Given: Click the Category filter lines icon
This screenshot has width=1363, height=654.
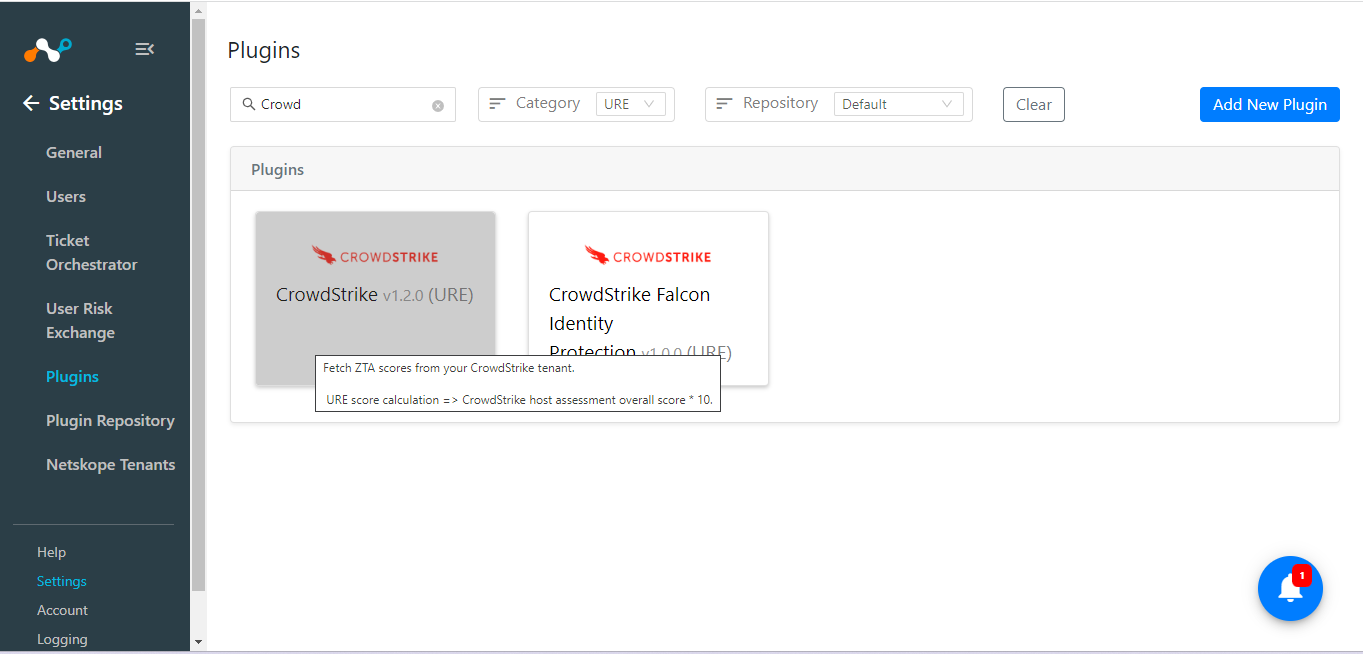Looking at the screenshot, I should (497, 103).
